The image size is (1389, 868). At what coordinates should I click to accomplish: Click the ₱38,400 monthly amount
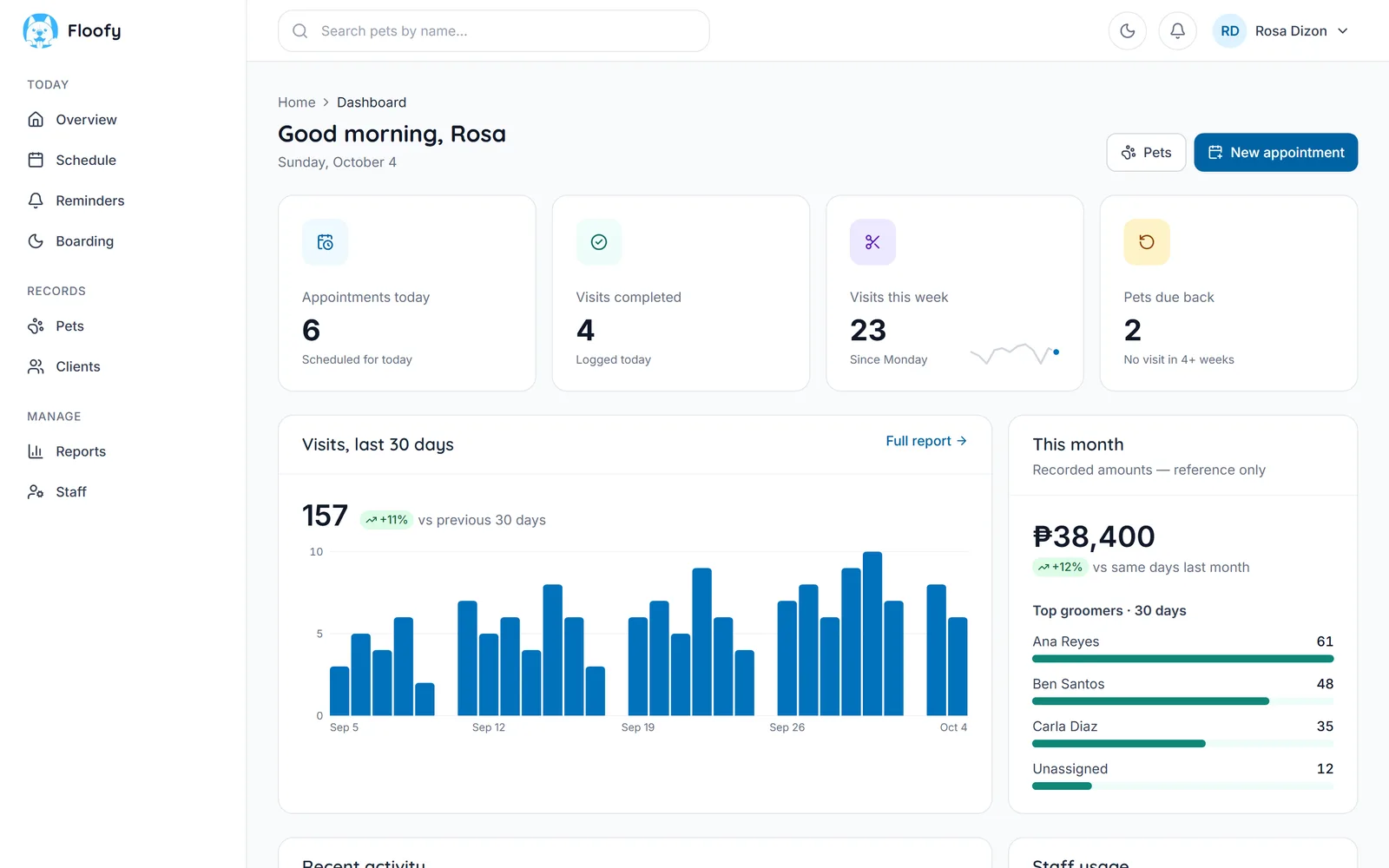[x=1094, y=536]
